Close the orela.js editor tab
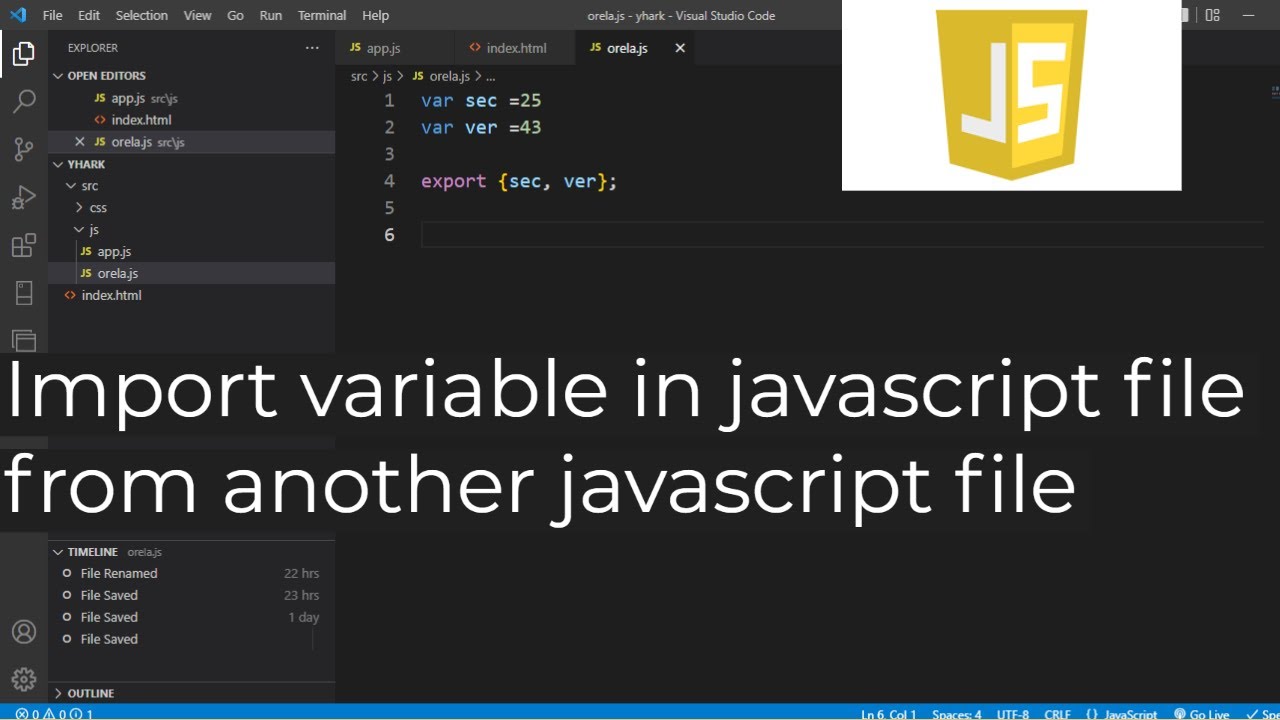This screenshot has width=1280, height=720. point(680,48)
